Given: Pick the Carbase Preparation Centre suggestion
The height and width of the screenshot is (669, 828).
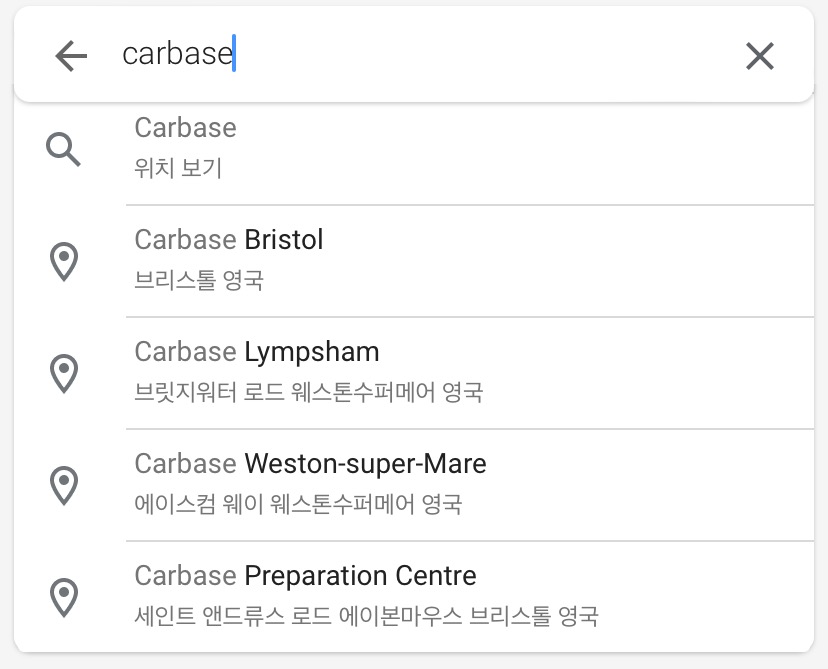Looking at the screenshot, I should point(414,597).
